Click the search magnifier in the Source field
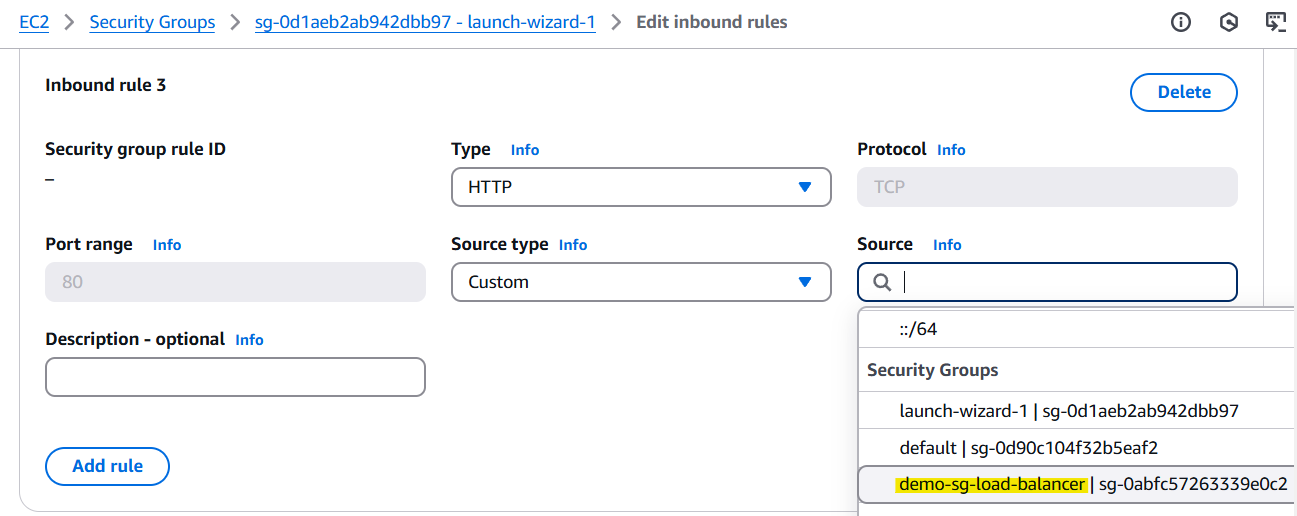The width and height of the screenshot is (1297, 516). [882, 283]
